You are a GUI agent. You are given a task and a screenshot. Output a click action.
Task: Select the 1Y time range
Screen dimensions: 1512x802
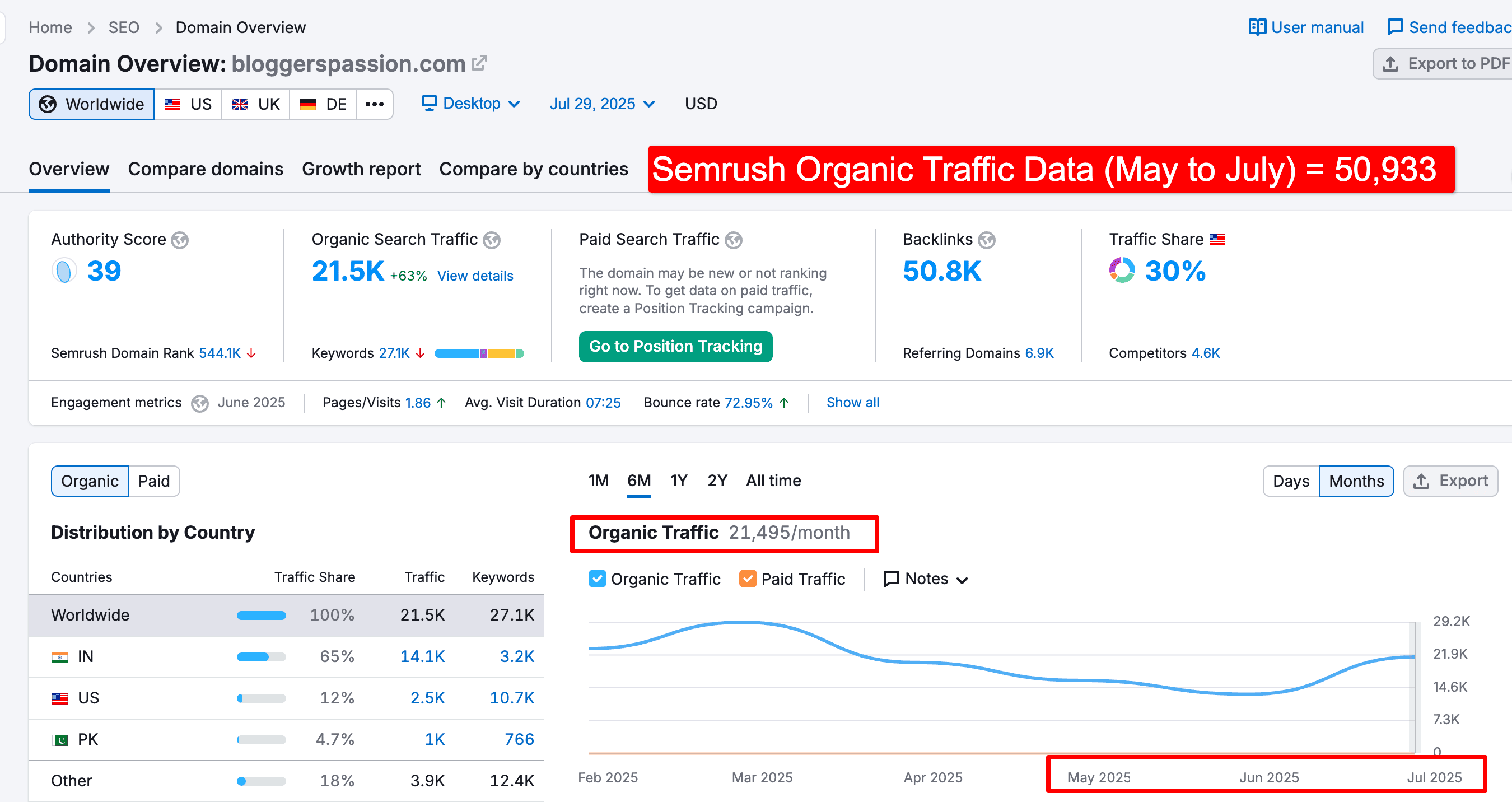tap(679, 481)
